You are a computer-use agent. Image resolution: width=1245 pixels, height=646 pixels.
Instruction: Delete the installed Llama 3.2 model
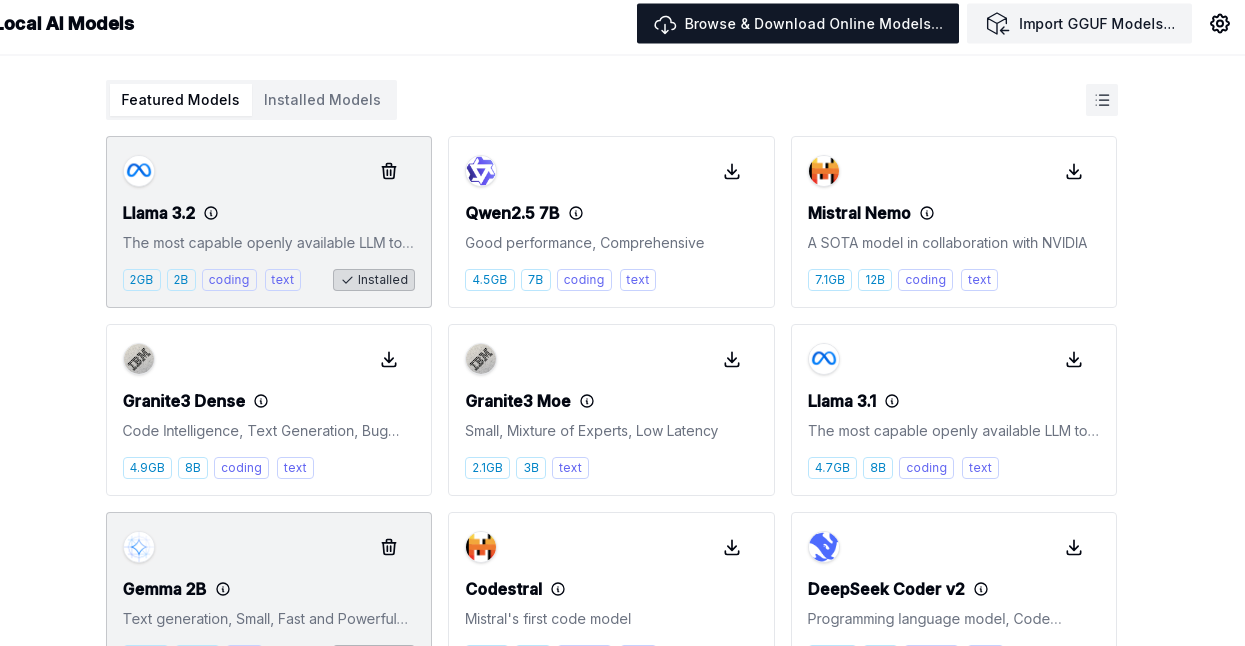389,171
